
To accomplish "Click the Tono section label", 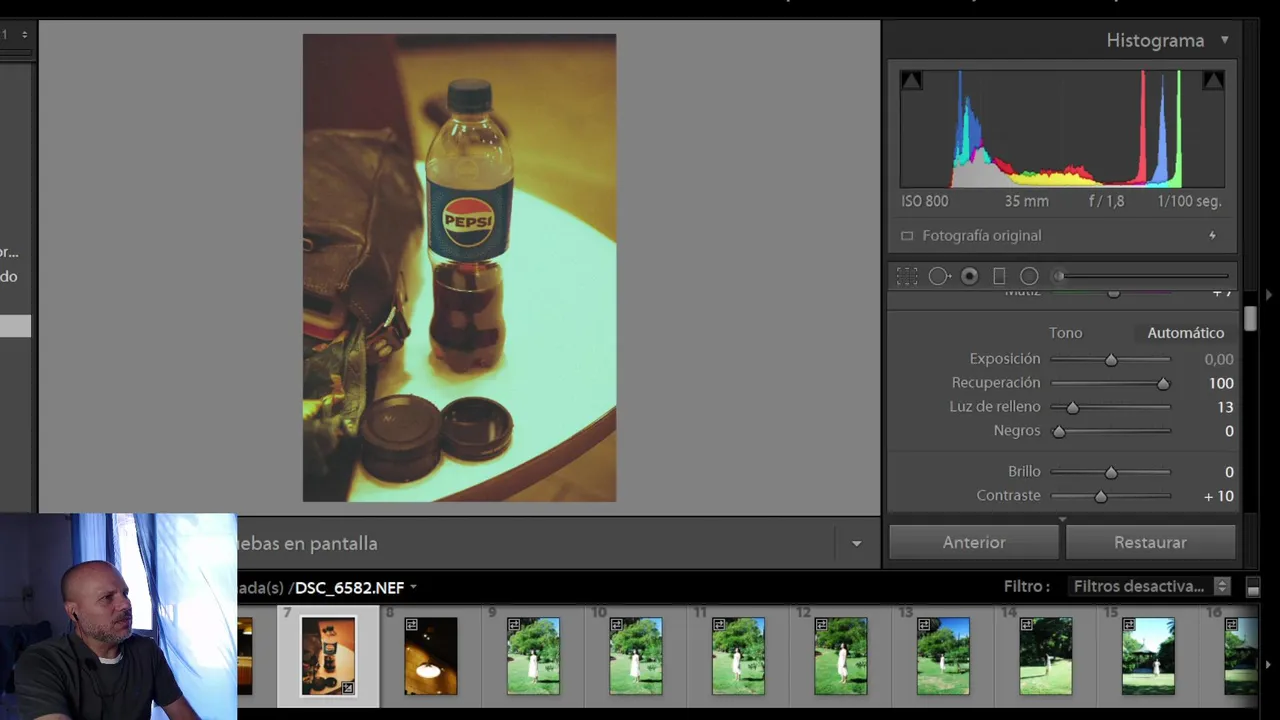I will (x=1065, y=333).
